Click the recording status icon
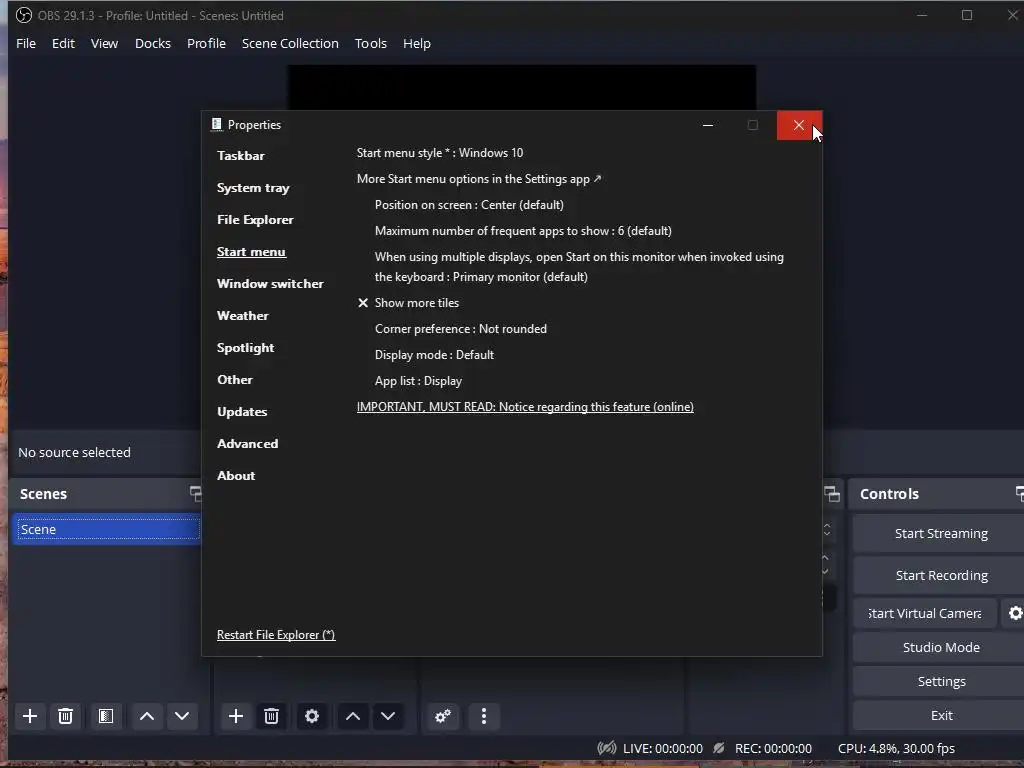The width and height of the screenshot is (1024, 768). coord(718,748)
